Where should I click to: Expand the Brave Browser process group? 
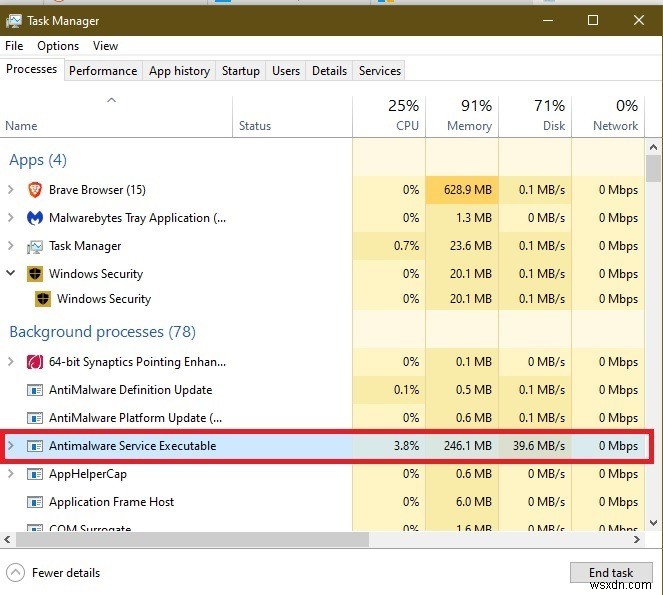(x=11, y=190)
